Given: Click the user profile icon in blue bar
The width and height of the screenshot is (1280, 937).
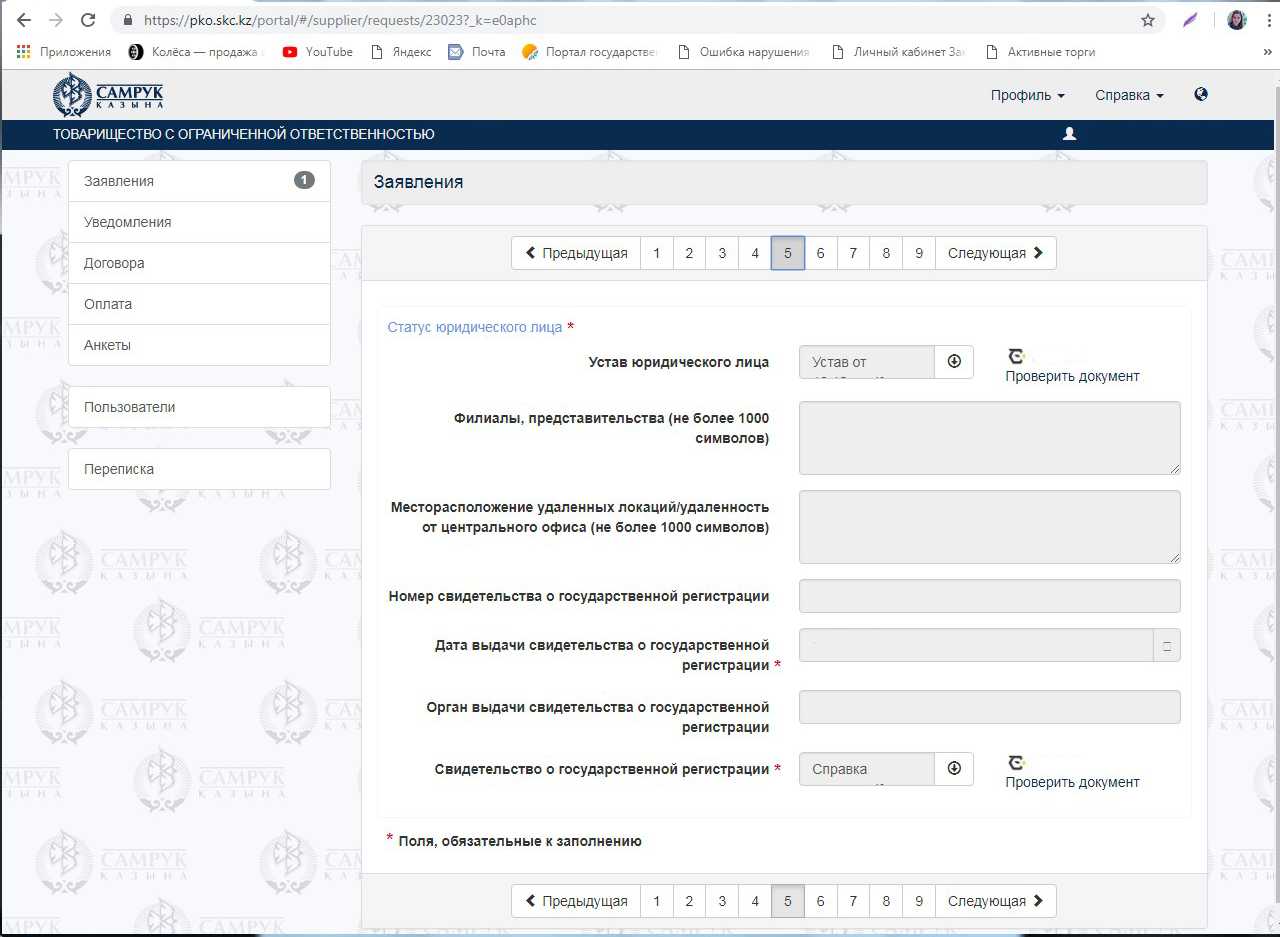Looking at the screenshot, I should coord(1069,134).
